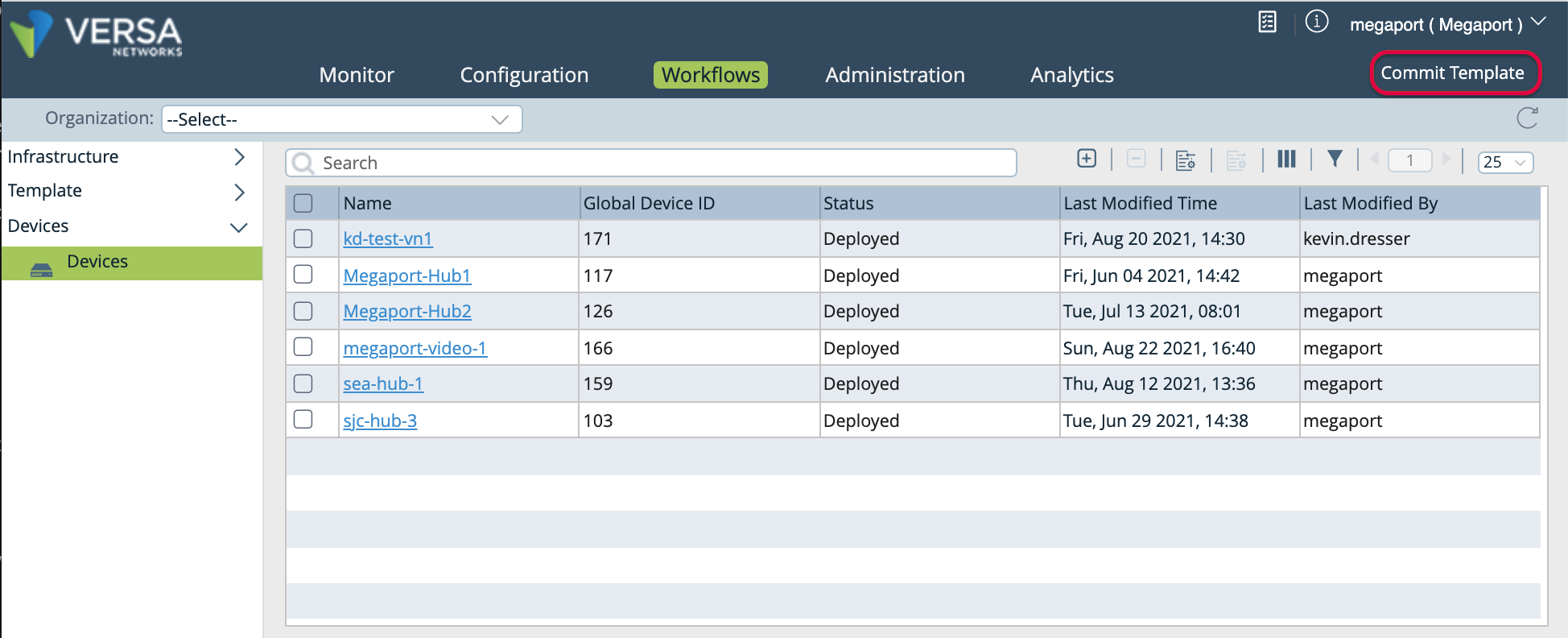The height and width of the screenshot is (638, 1568).
Task: Open the column selector icon
Action: [1286, 159]
